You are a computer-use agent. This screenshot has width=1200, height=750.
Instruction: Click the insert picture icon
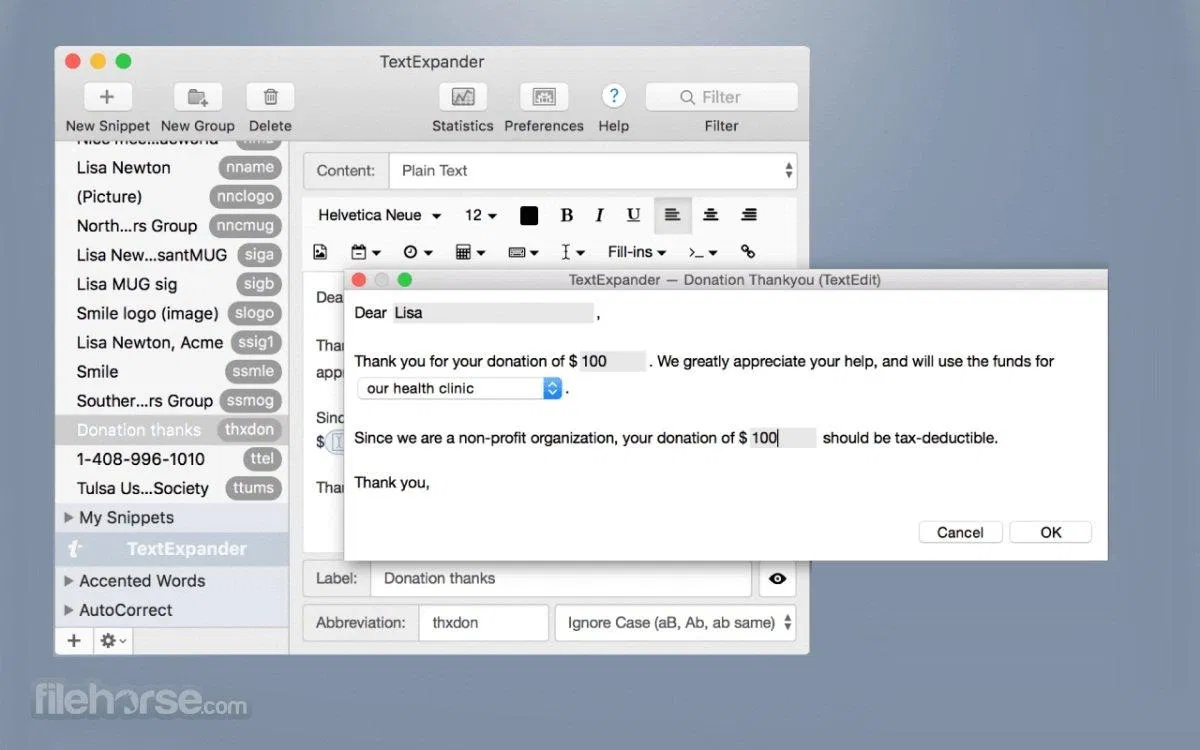320,252
